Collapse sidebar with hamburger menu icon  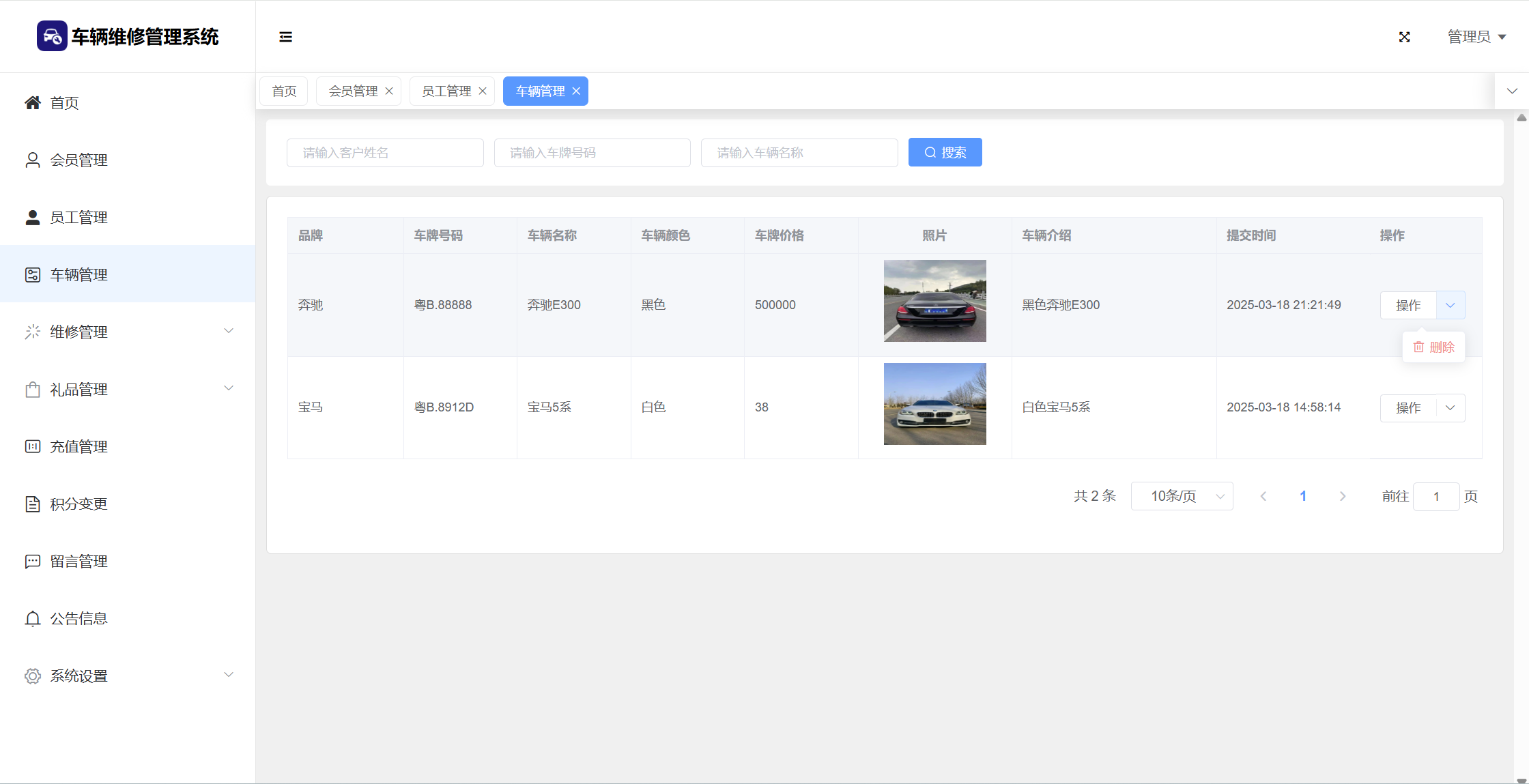[x=285, y=37]
